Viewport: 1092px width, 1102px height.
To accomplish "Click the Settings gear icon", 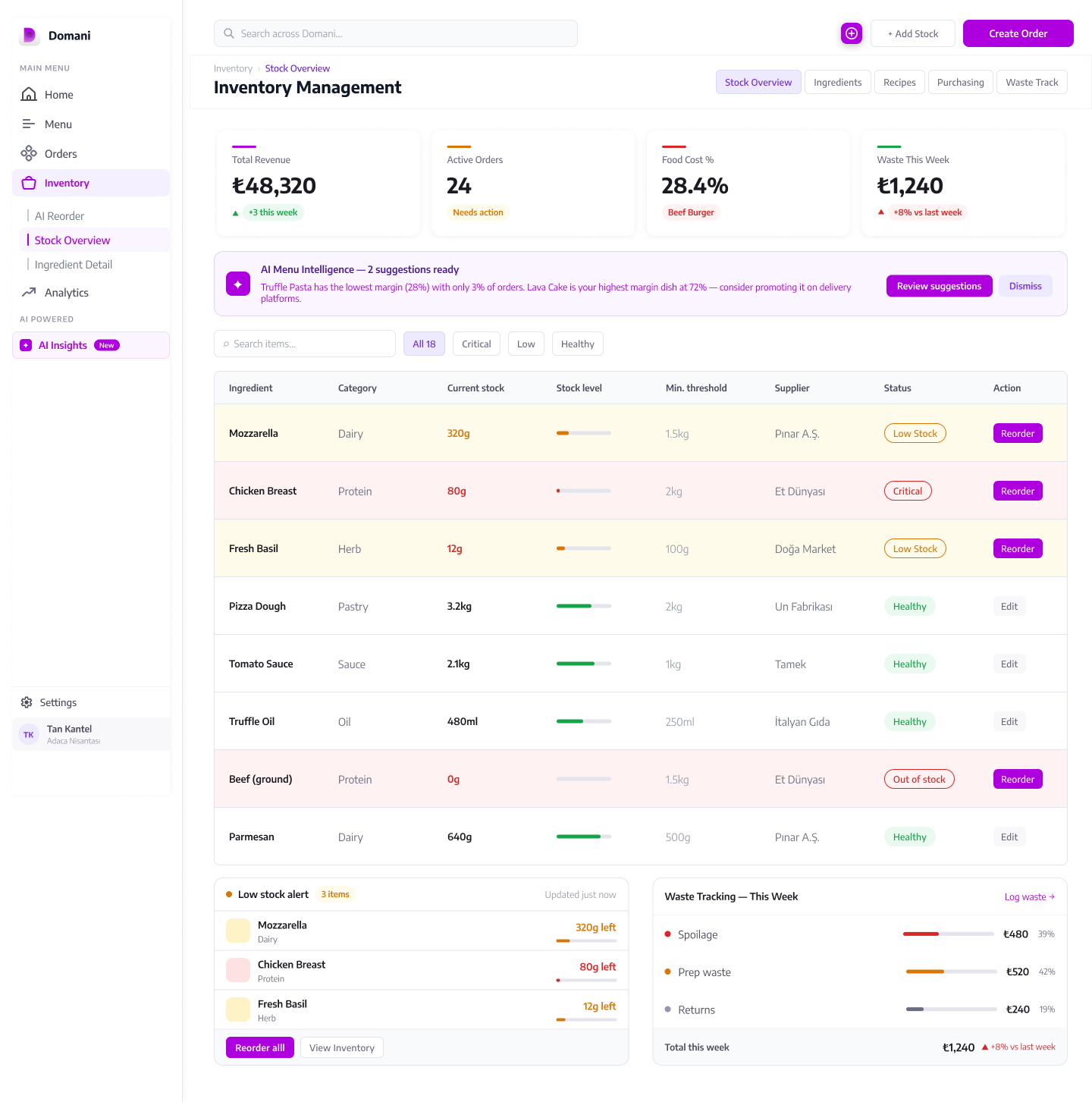I will (27, 702).
